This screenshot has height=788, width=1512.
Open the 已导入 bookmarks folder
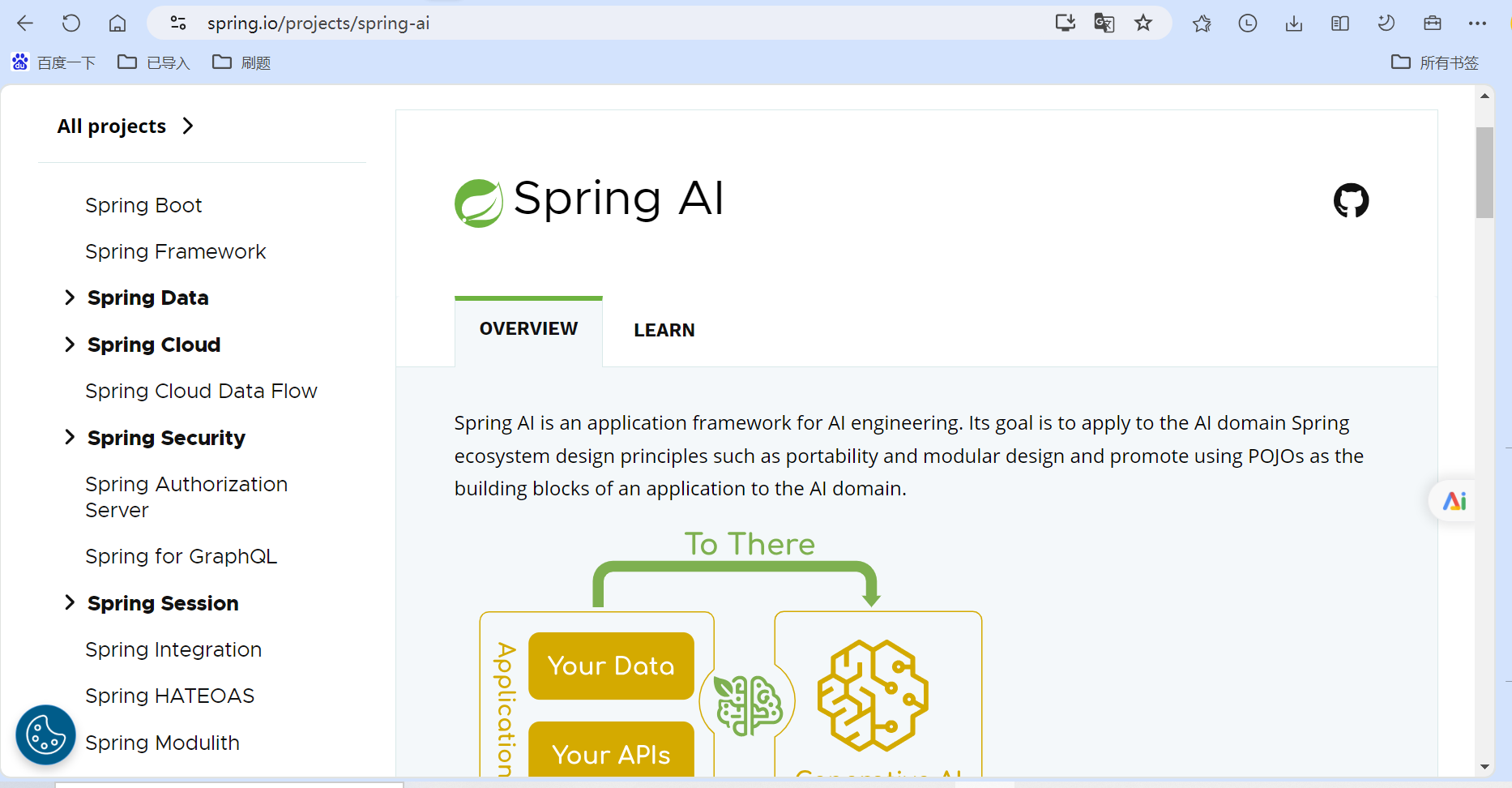[x=154, y=62]
